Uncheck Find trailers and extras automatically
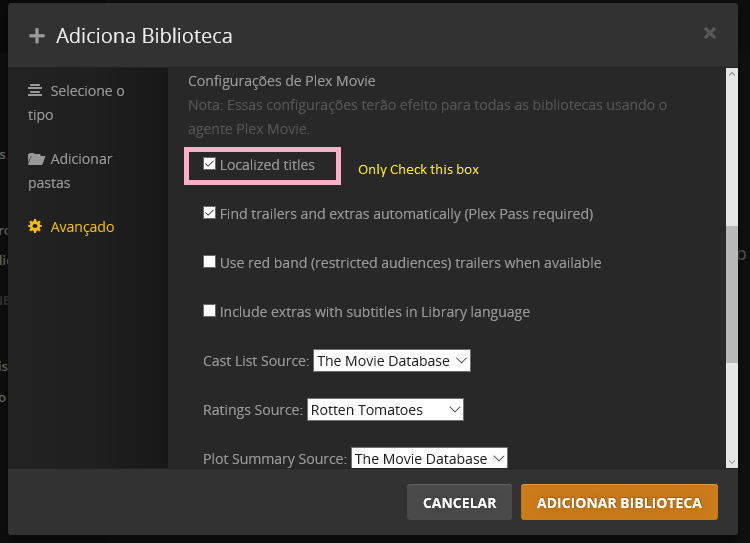 click(x=210, y=213)
